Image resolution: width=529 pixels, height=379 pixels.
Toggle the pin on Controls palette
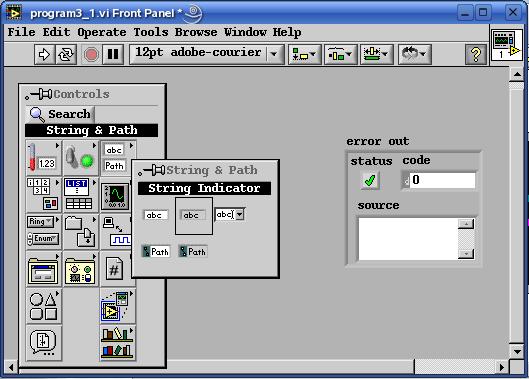click(x=38, y=94)
